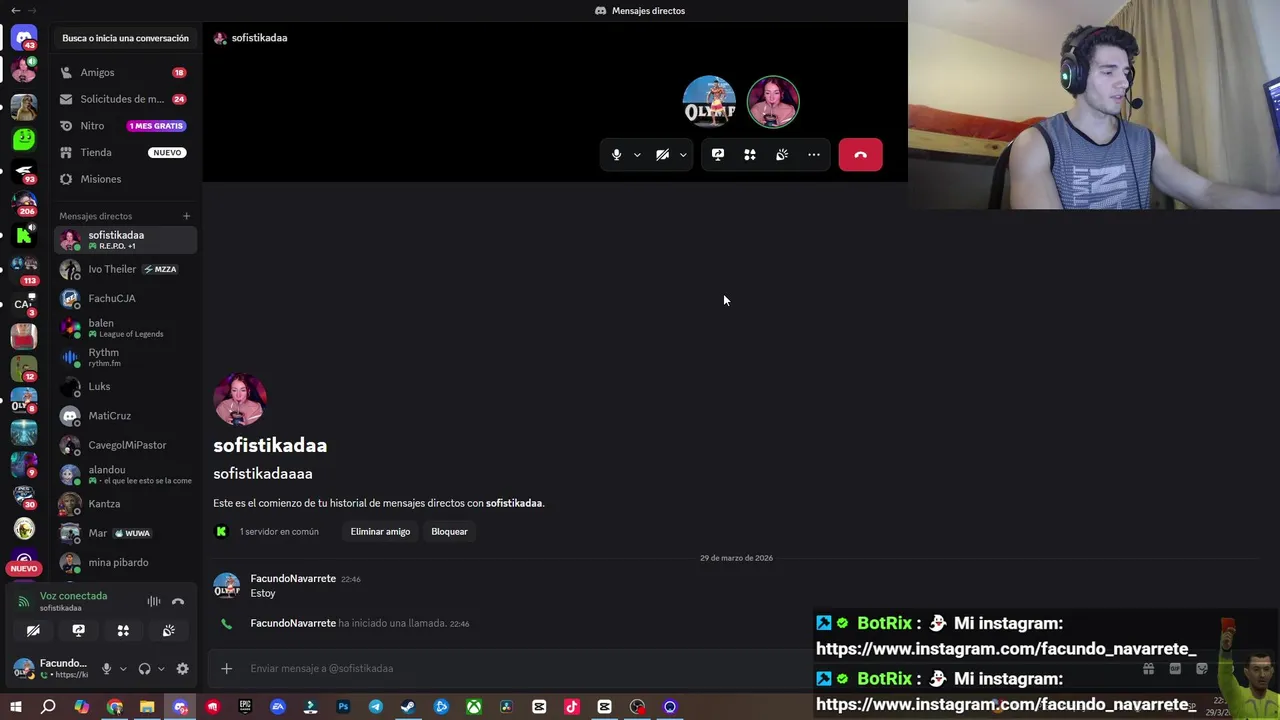Open the Amigos tab
Screen dimensions: 1280x720
tap(125, 72)
